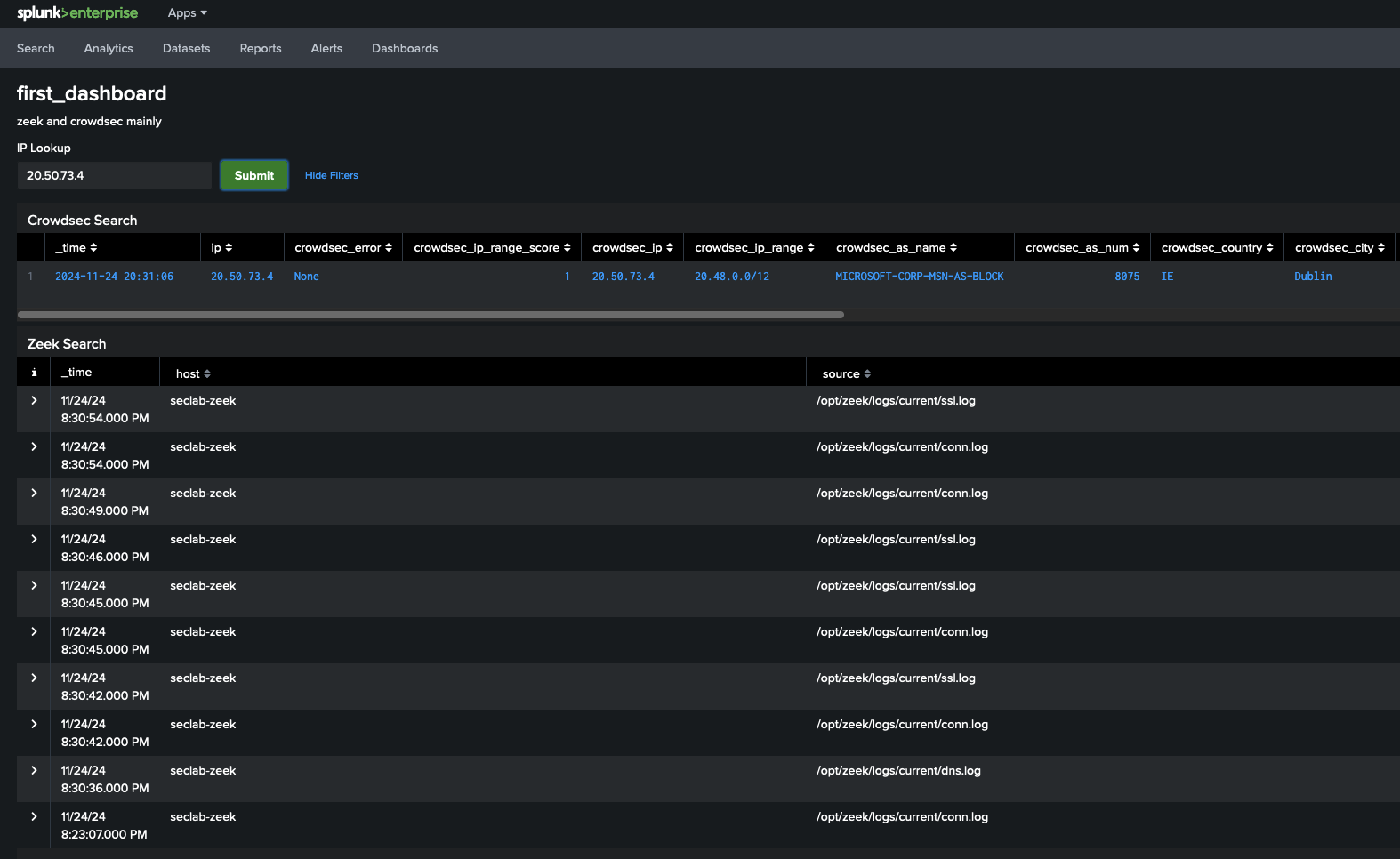Click timestamp 2024-11-24 20:31:06 cell

click(x=114, y=277)
